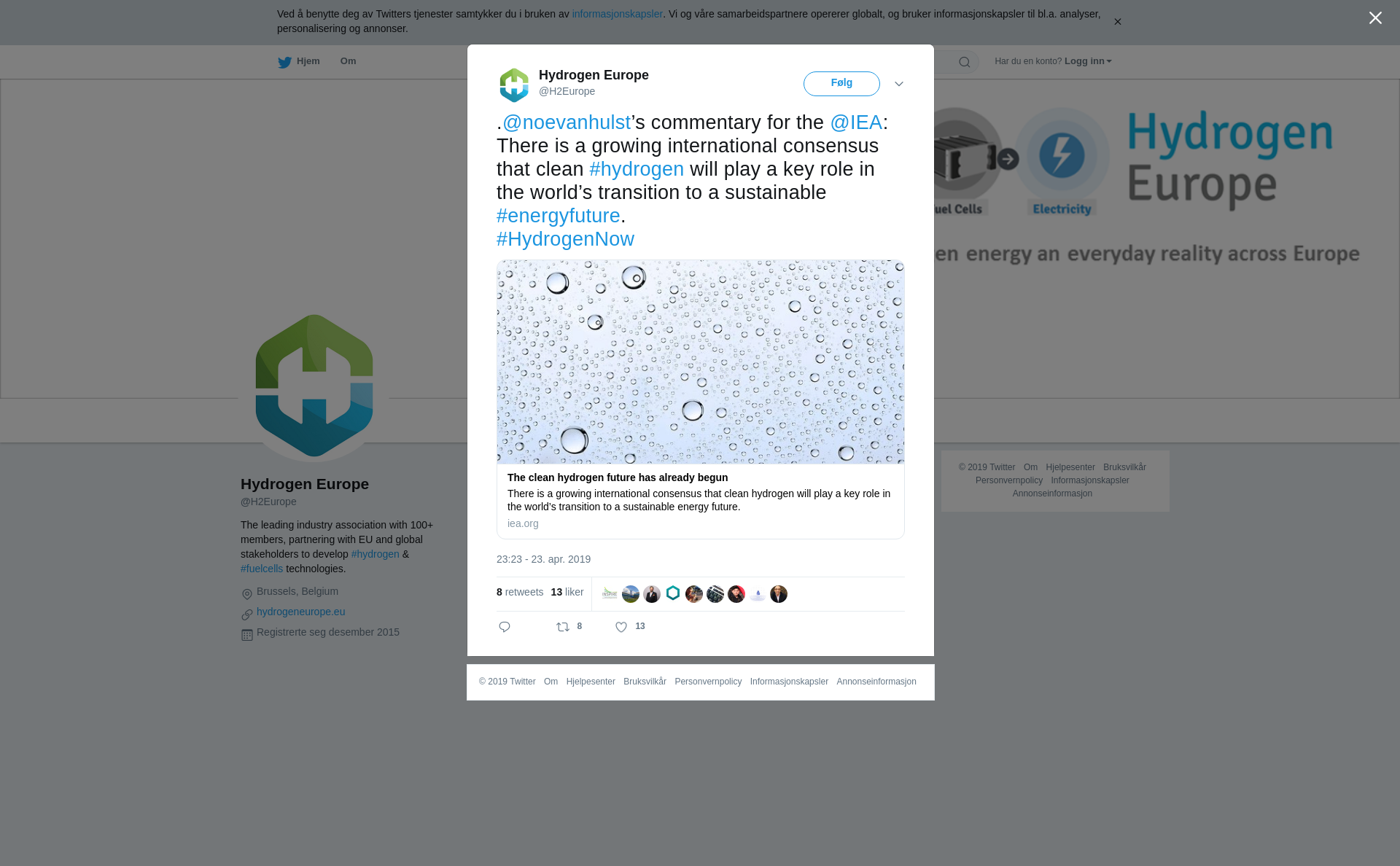1400x866 pixels.
Task: Open the iea.org article card image
Action: click(701, 362)
